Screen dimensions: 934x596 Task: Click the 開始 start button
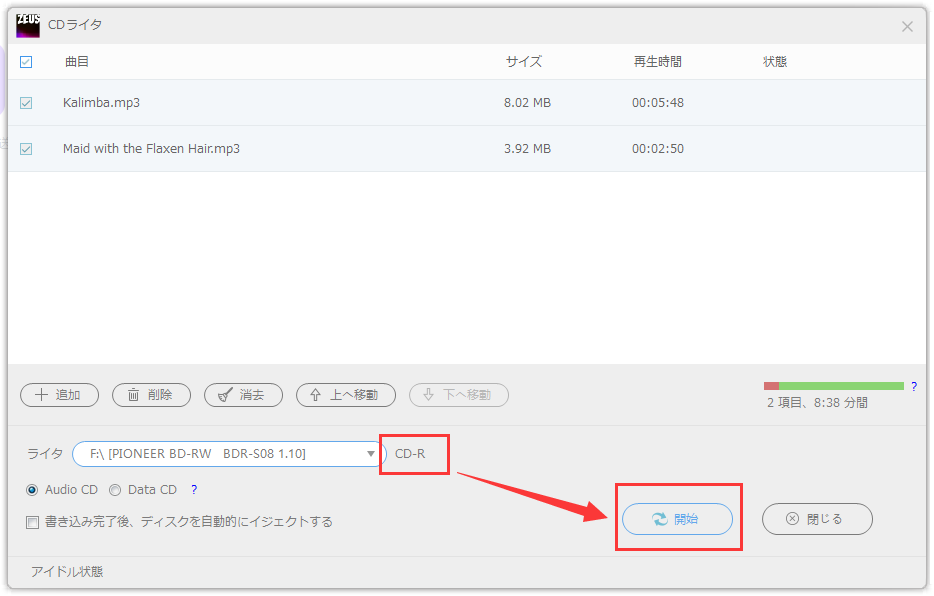[677, 519]
